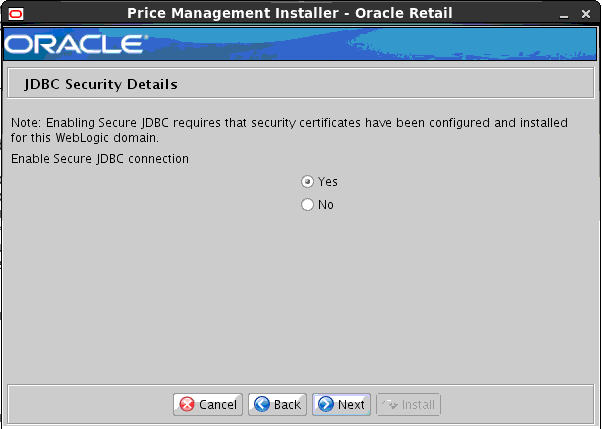Image resolution: width=602 pixels, height=429 pixels.
Task: Minimize the Price Management Installer window
Action: click(x=564, y=15)
